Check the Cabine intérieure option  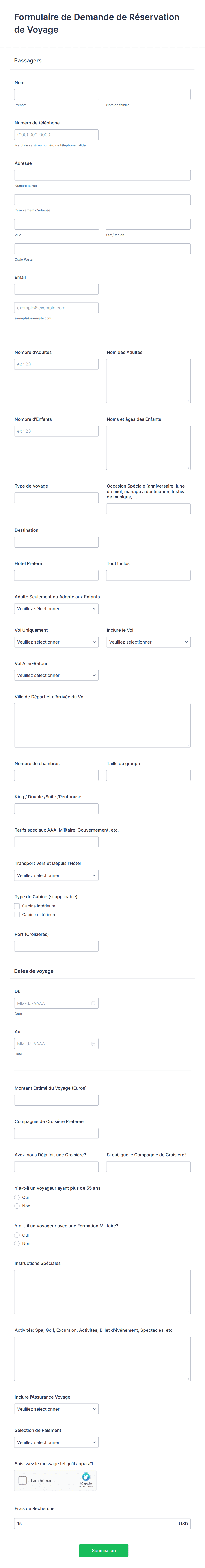coord(17,906)
